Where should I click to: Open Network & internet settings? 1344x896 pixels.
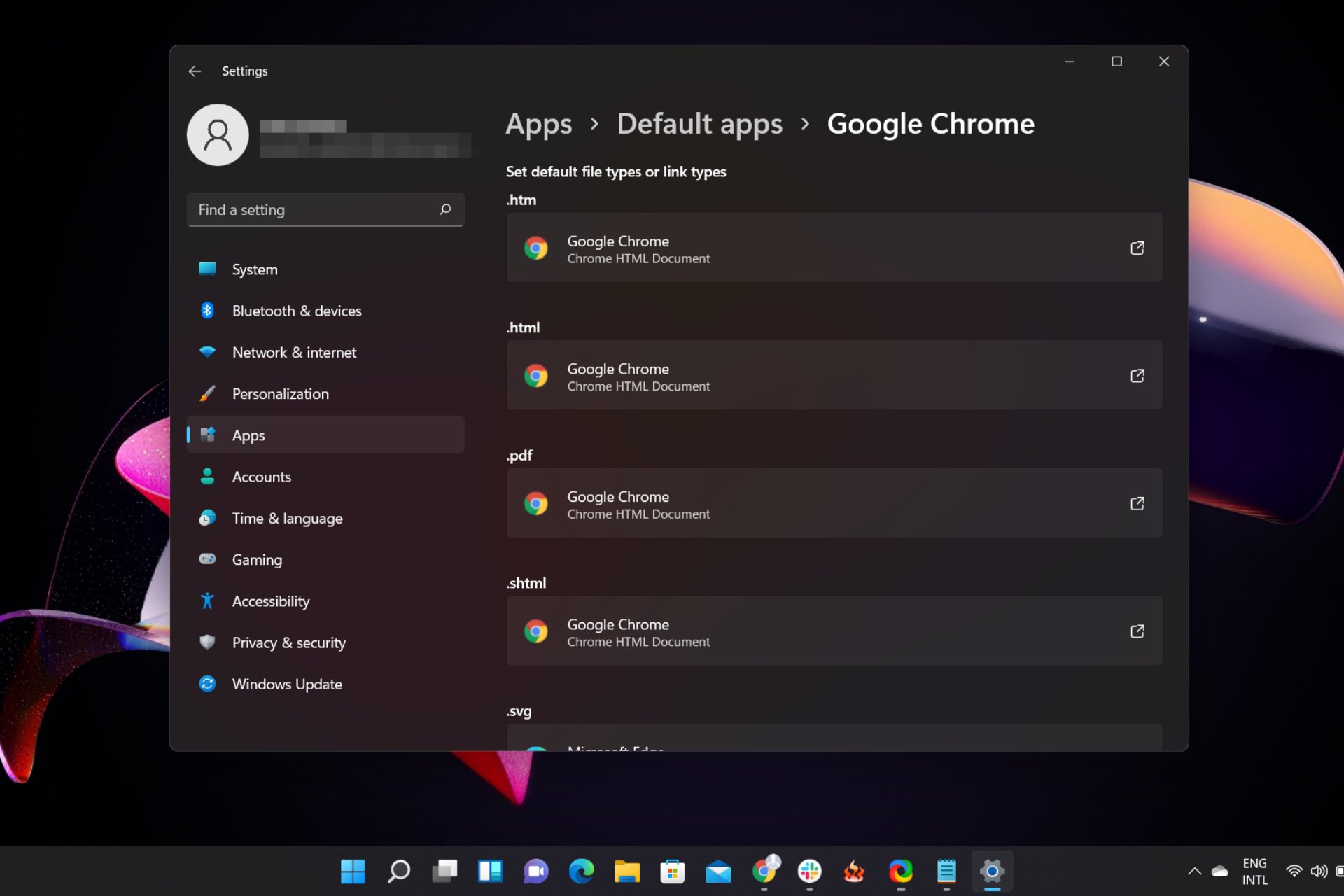coord(293,352)
